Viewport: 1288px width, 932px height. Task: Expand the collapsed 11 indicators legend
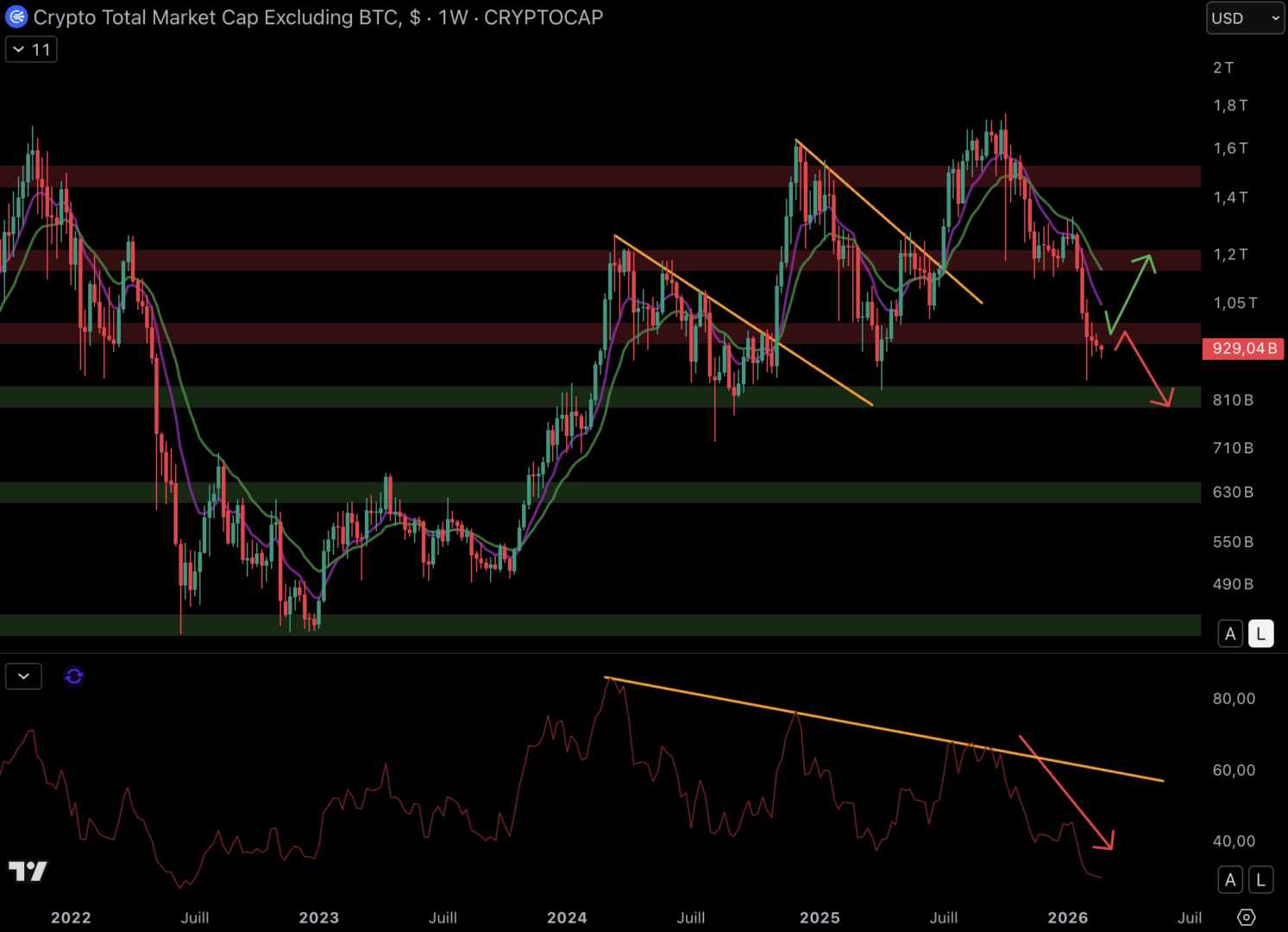pyautogui.click(x=31, y=50)
